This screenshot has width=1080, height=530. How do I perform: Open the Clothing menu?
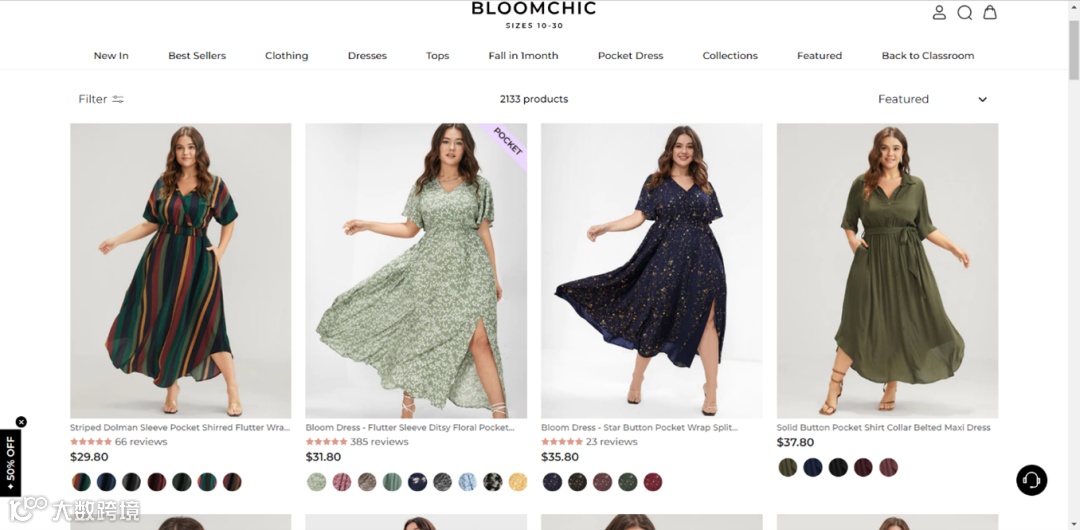tap(286, 56)
